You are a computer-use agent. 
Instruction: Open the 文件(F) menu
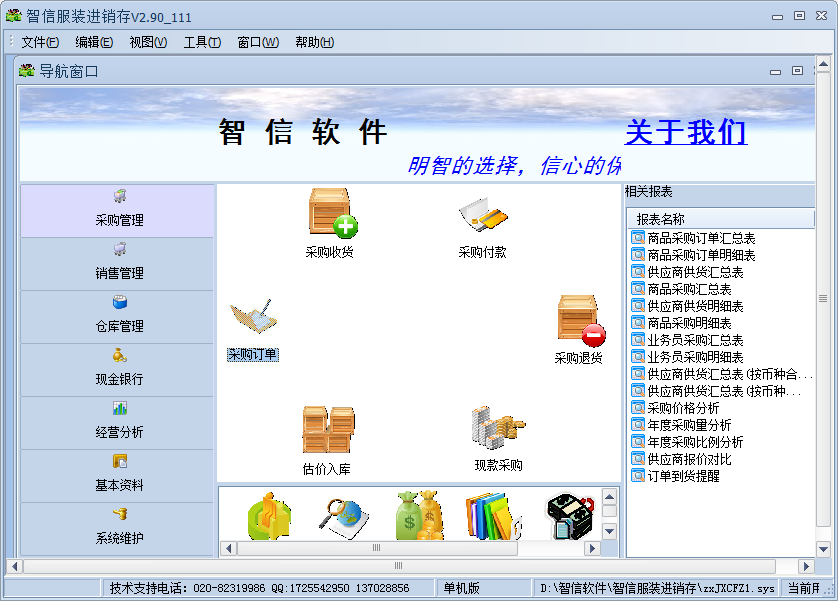coord(40,42)
